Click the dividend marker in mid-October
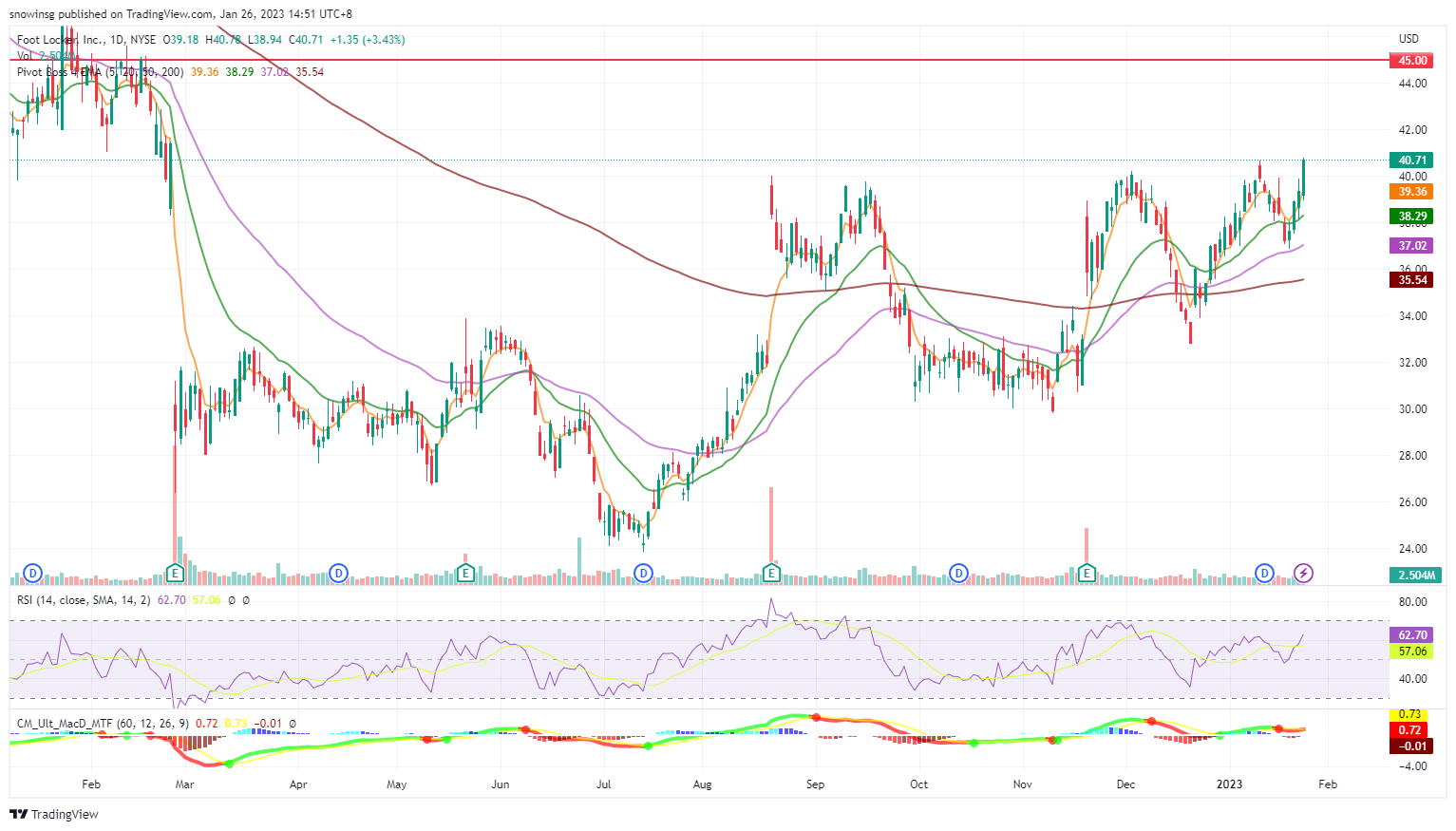The width and height of the screenshot is (1456, 831). pos(958,573)
